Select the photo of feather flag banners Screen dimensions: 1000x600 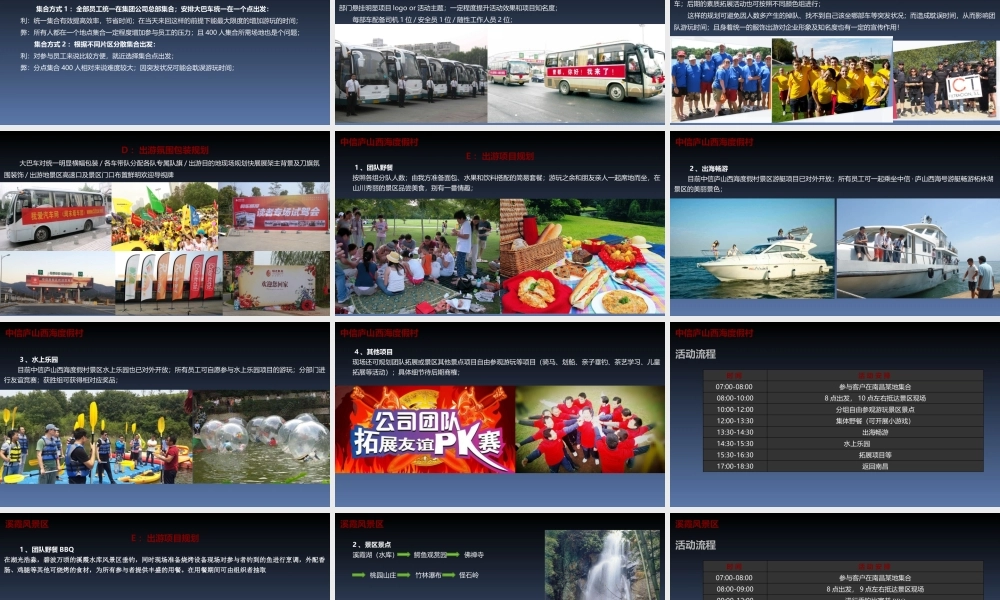(x=169, y=282)
